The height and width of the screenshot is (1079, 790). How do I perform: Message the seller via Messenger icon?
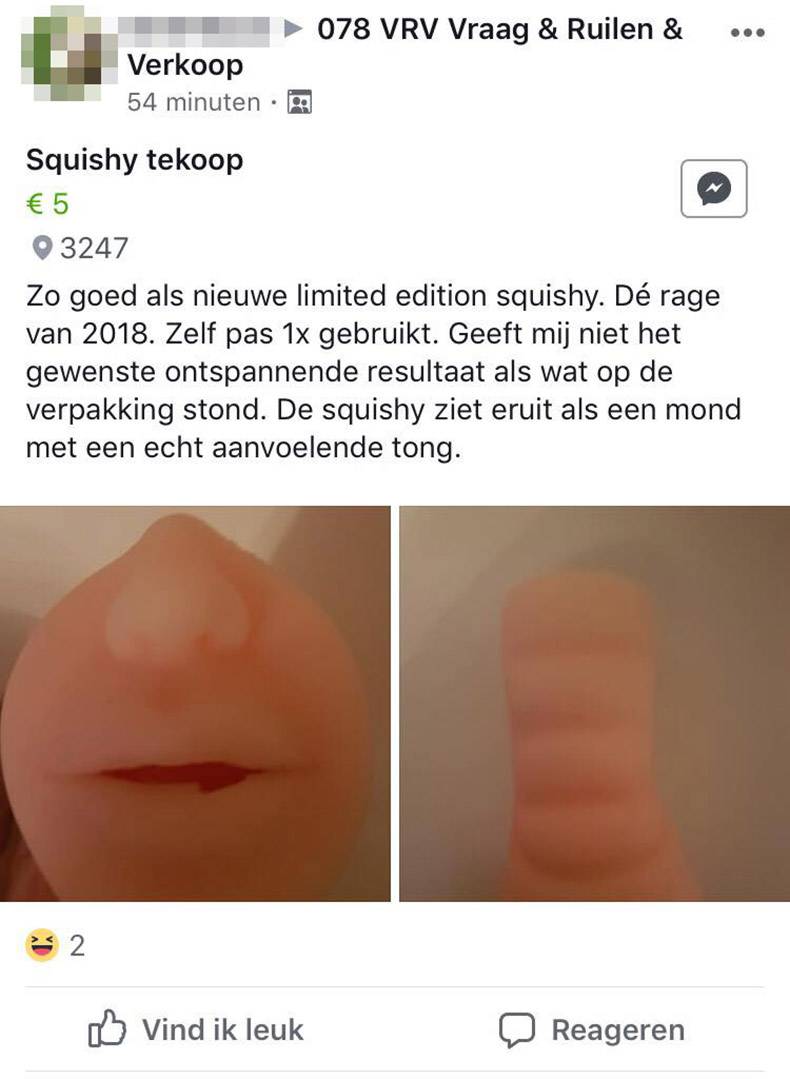[x=714, y=189]
